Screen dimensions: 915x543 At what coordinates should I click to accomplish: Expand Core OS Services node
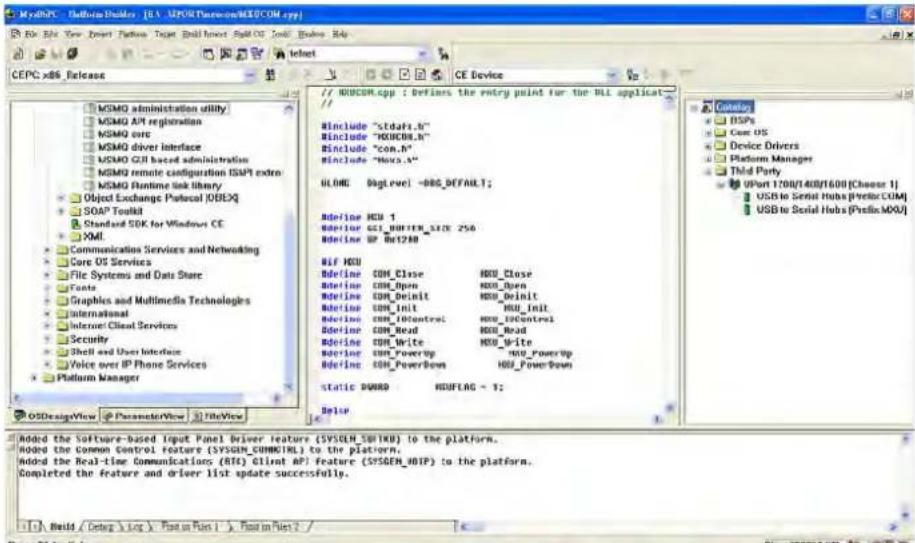(x=48, y=262)
